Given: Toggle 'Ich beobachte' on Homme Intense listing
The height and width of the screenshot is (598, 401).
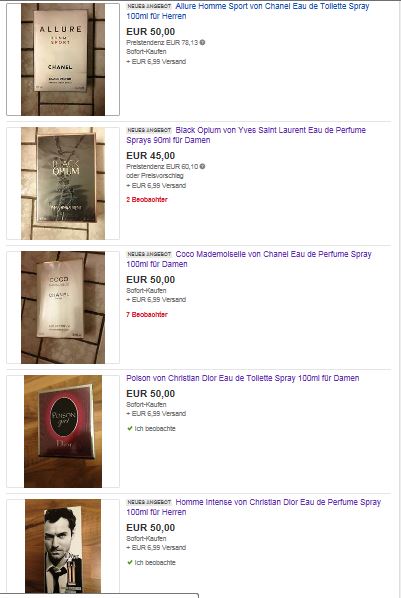Looking at the screenshot, I should 151,562.
